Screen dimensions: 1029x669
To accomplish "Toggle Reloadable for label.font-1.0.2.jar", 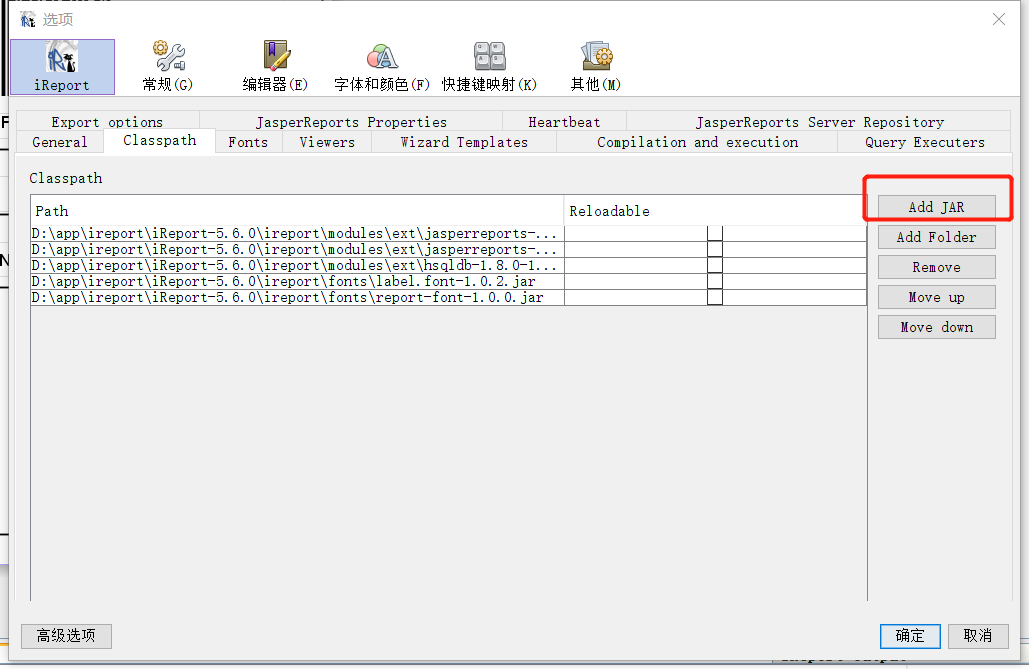I will (715, 281).
